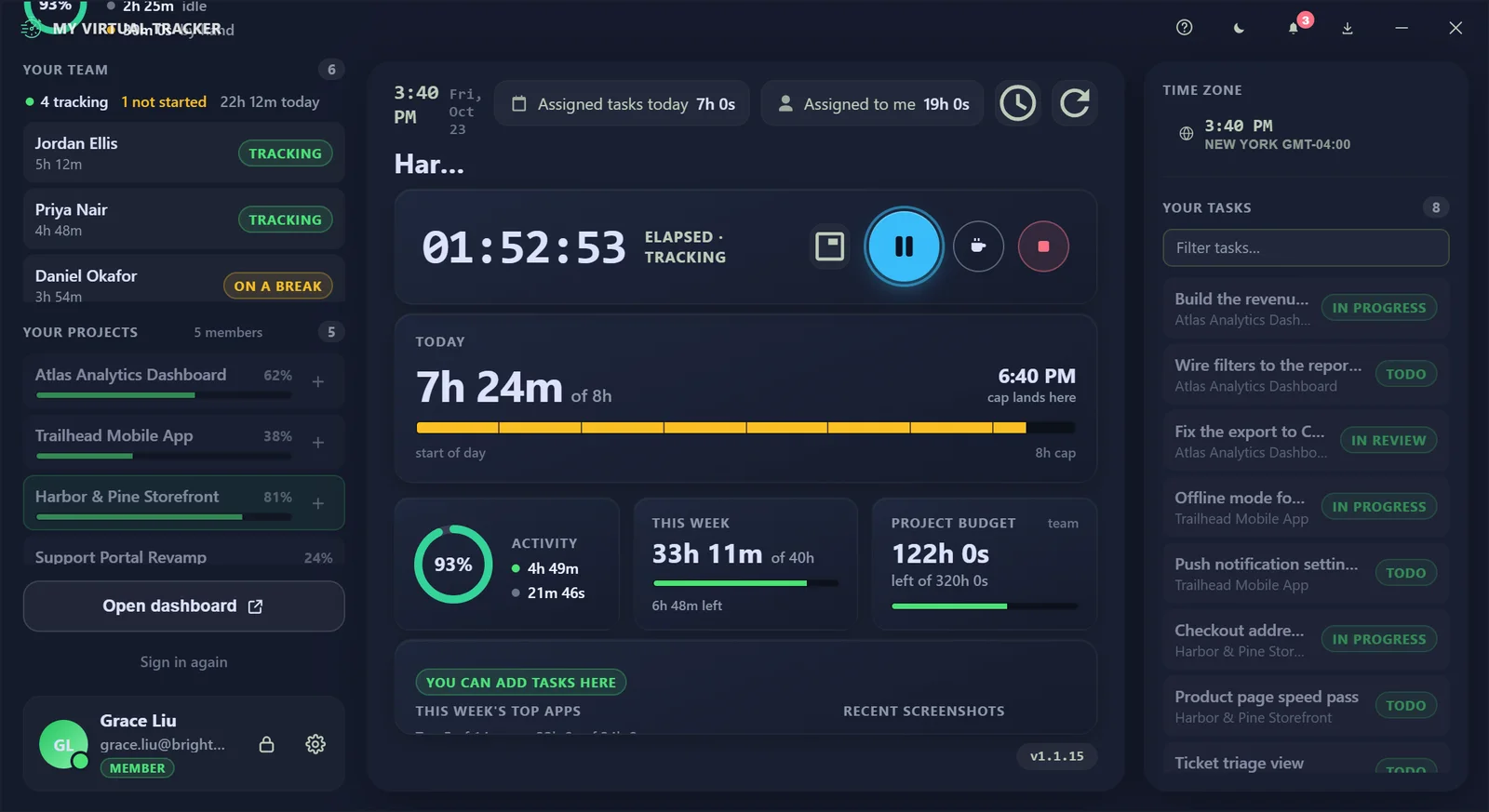Image resolution: width=1489 pixels, height=812 pixels.
Task: Click Assigned tasks today 7h 0s chip
Action: [624, 104]
